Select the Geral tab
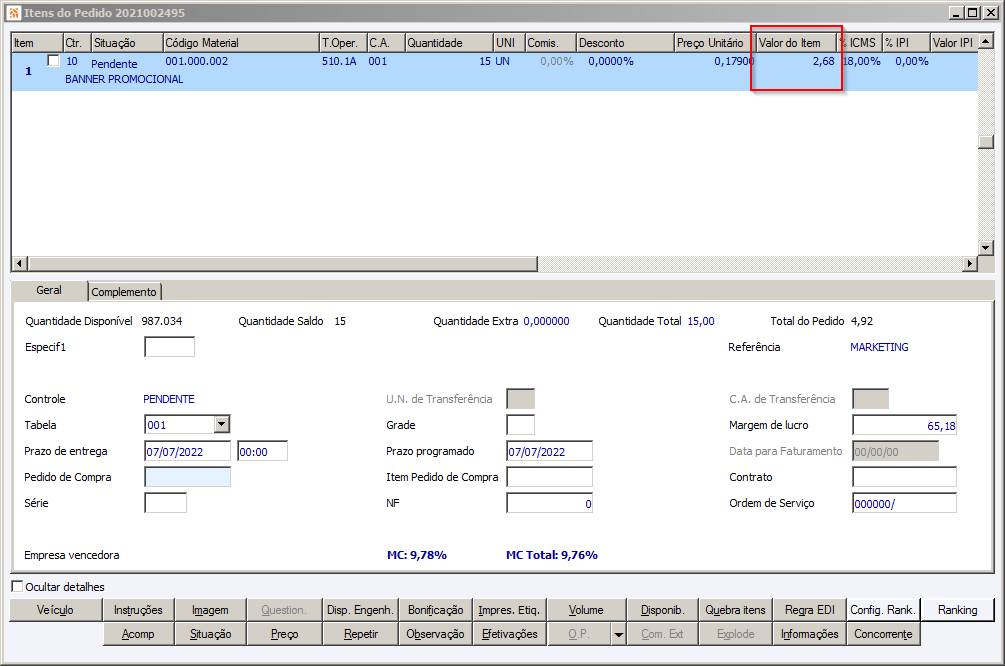Screen dimensions: 1005x666 click(x=49, y=290)
